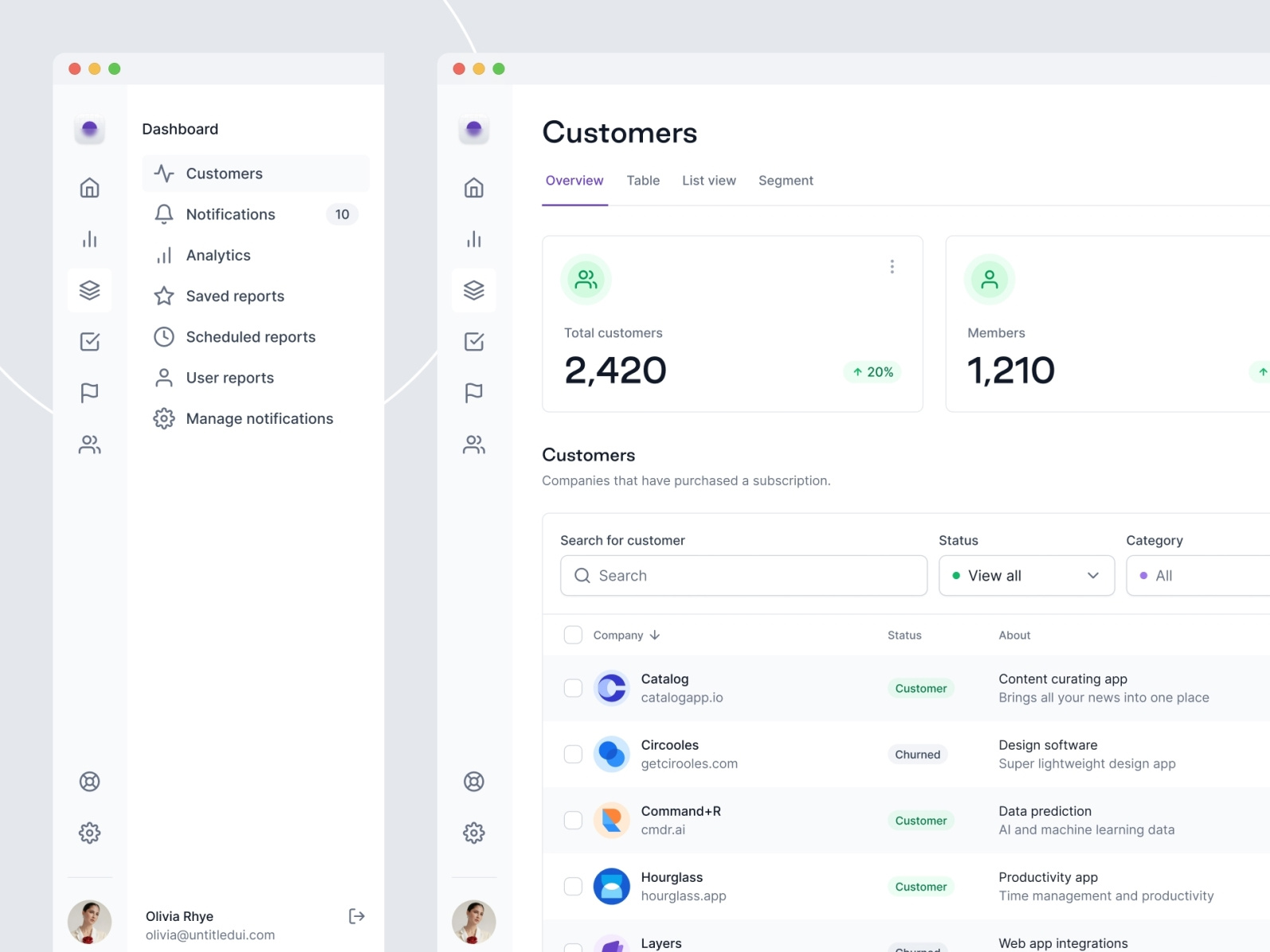Open the users icon in right window sidebar

tap(473, 445)
